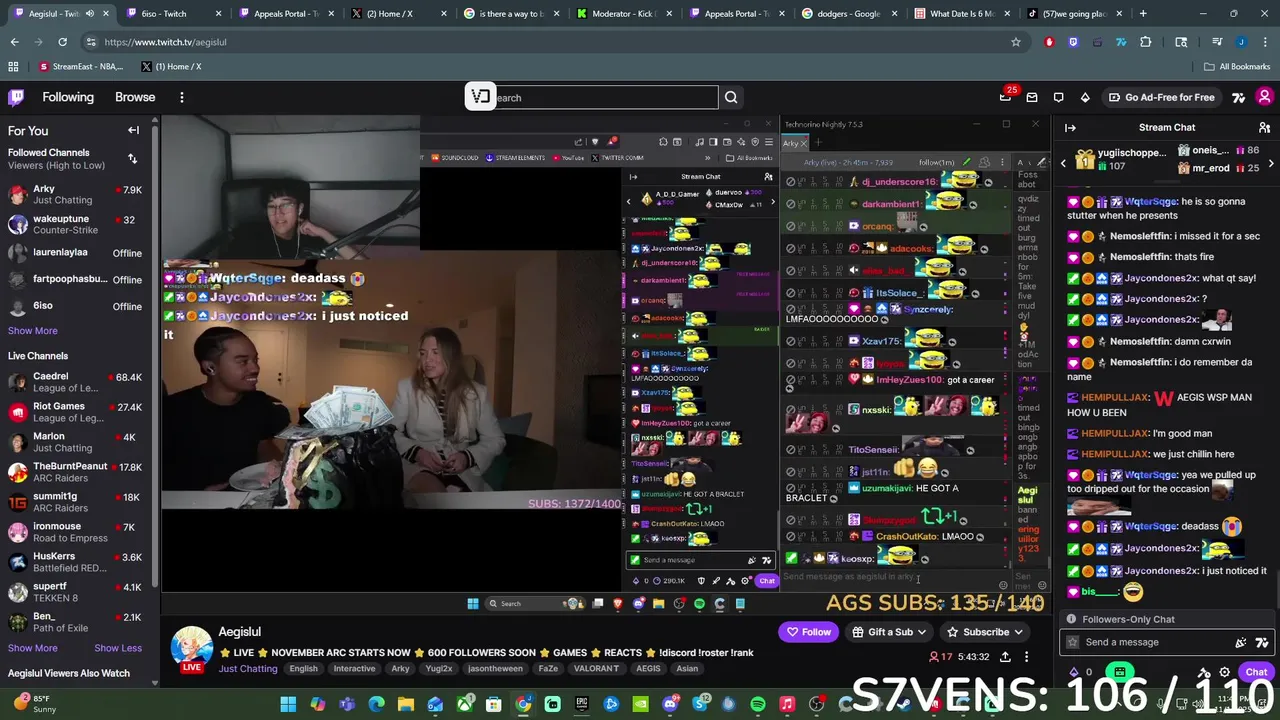
Task: Open the Whispers speech bubble icon
Action: 1058,97
